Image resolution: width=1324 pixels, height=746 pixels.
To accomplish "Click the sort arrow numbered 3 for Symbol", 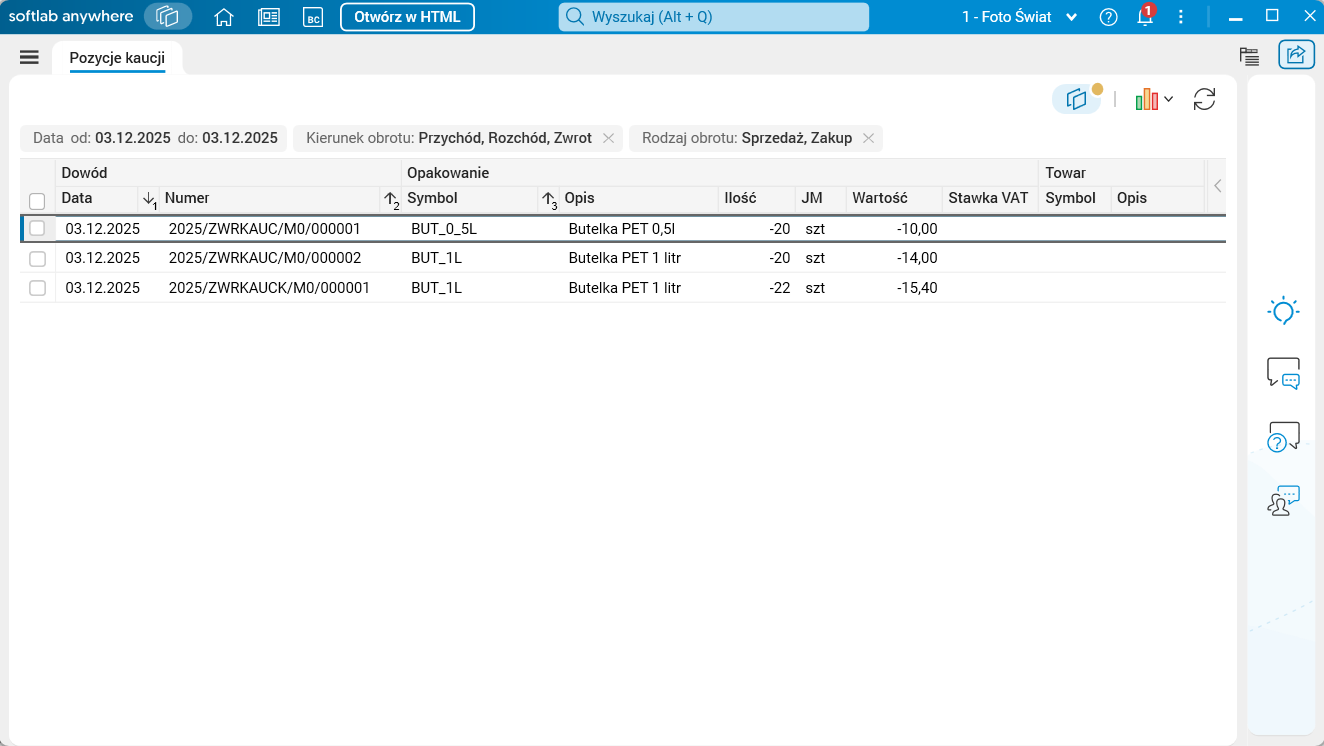I will pos(549,199).
